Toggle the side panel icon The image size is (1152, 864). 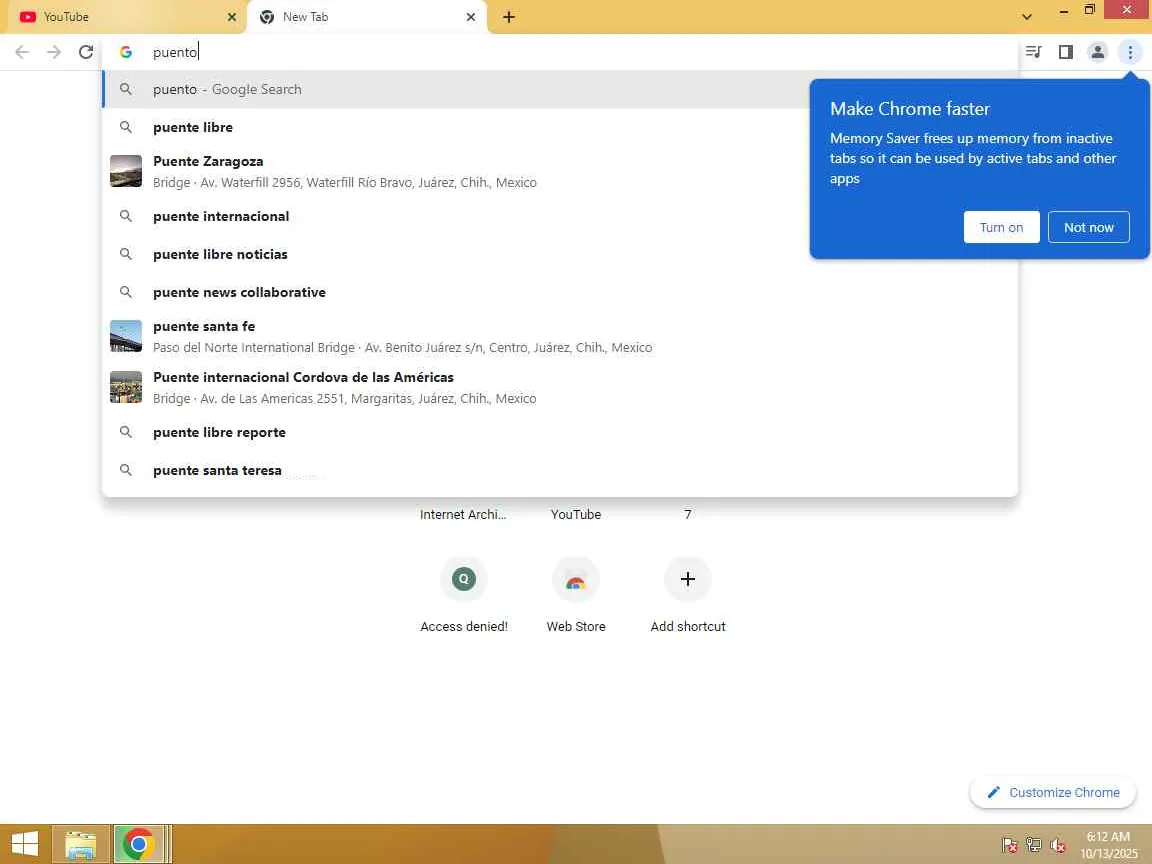[x=1065, y=51]
